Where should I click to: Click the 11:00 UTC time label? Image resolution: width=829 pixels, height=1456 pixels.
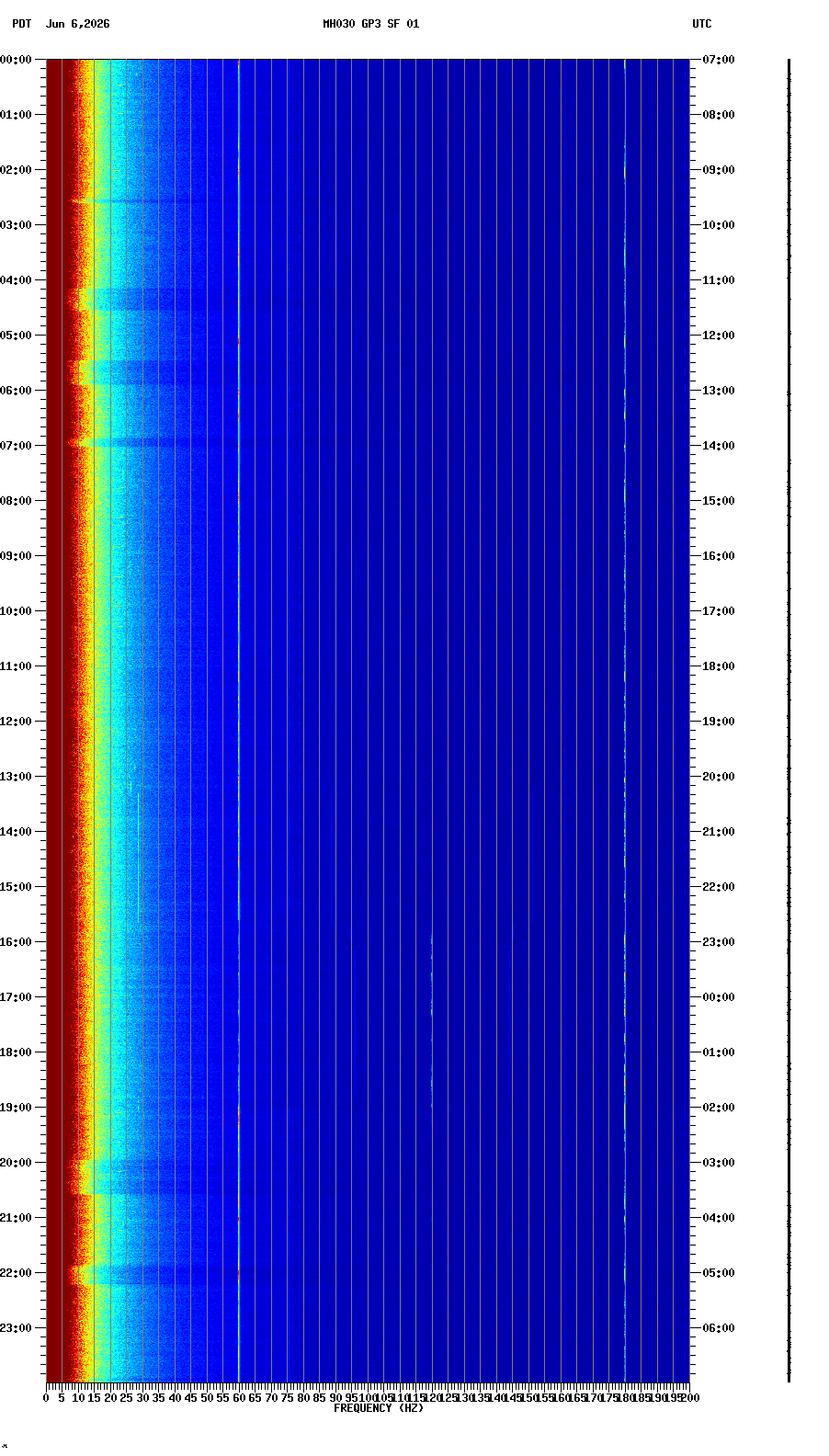(719, 280)
